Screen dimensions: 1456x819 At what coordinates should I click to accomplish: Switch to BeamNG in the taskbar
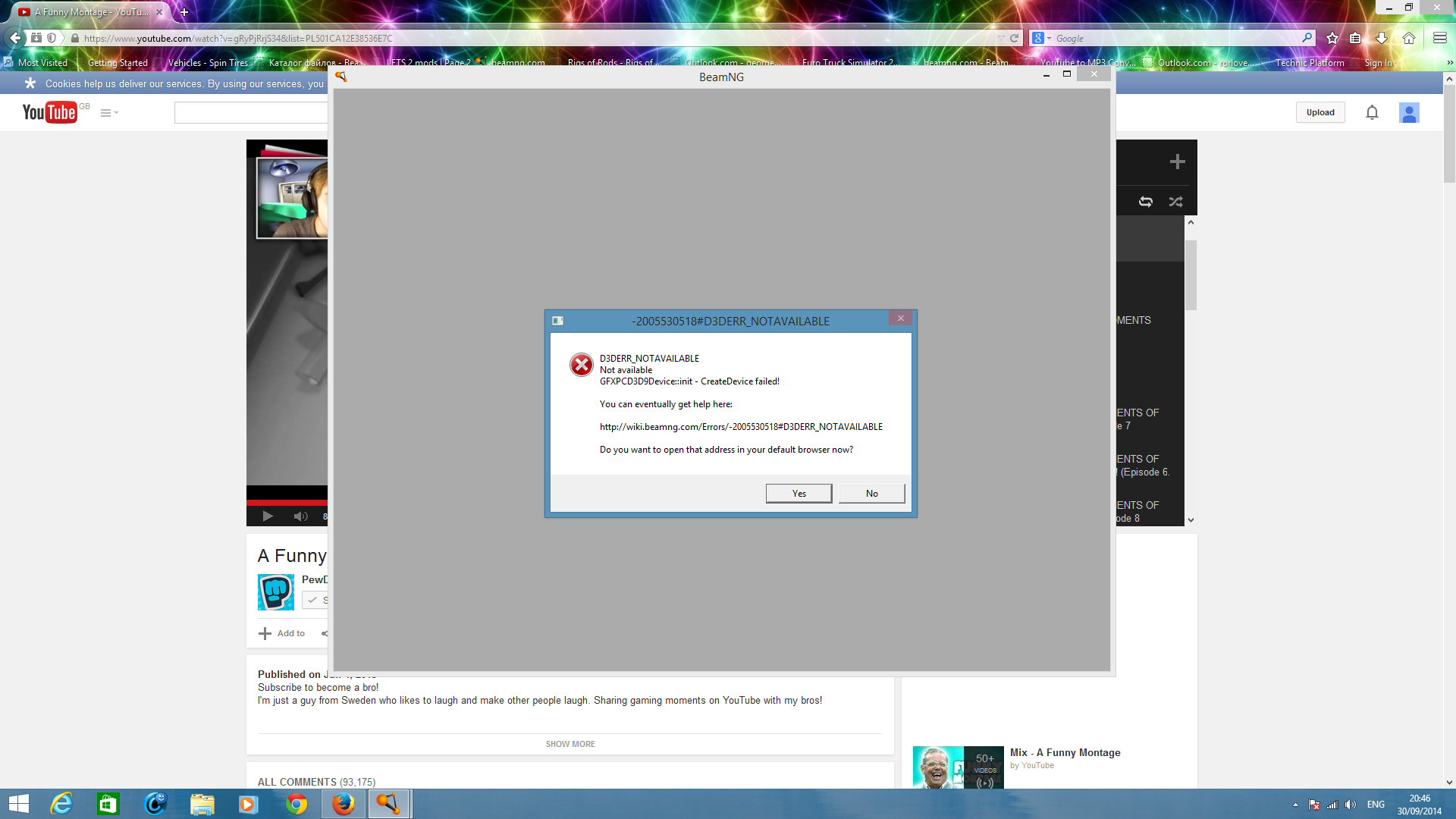[x=389, y=804]
